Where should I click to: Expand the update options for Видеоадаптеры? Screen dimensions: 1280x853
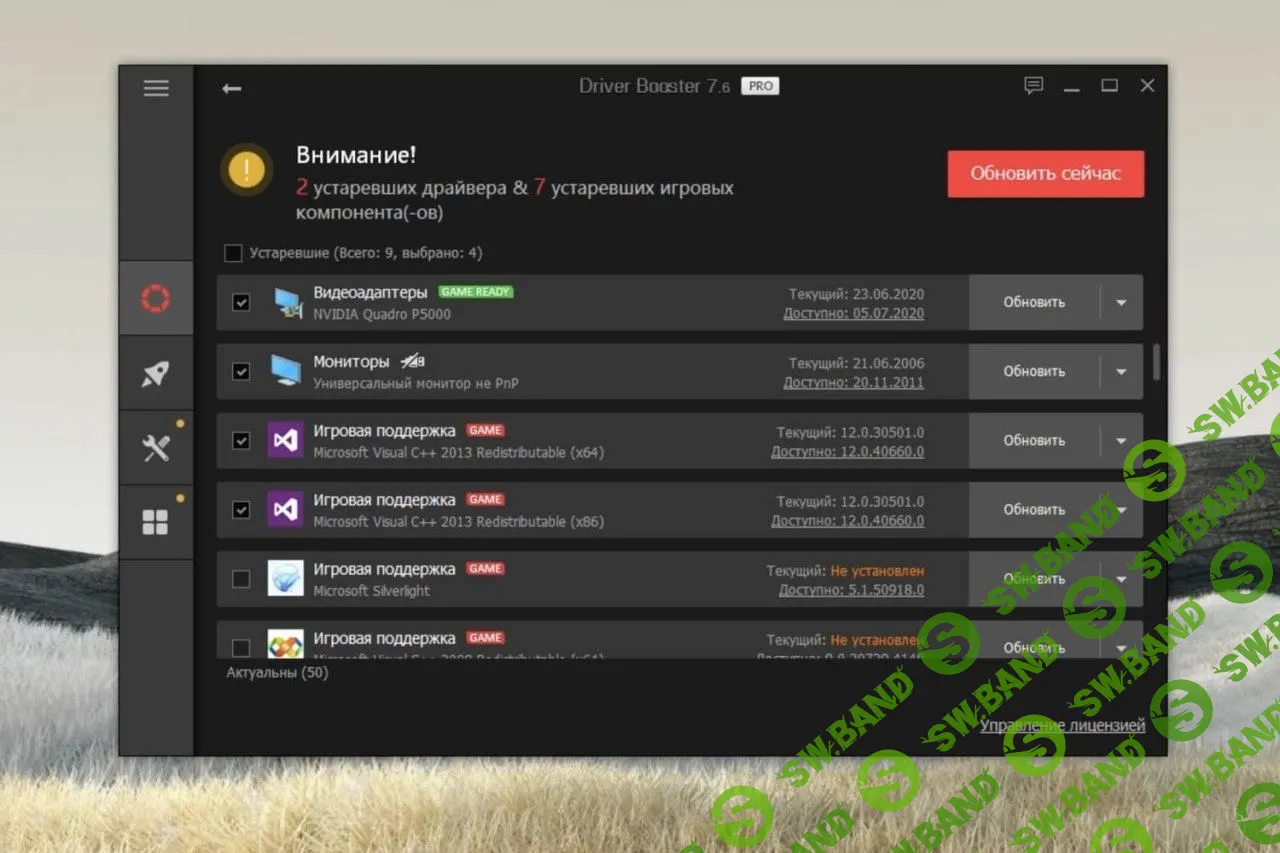[x=1121, y=301]
